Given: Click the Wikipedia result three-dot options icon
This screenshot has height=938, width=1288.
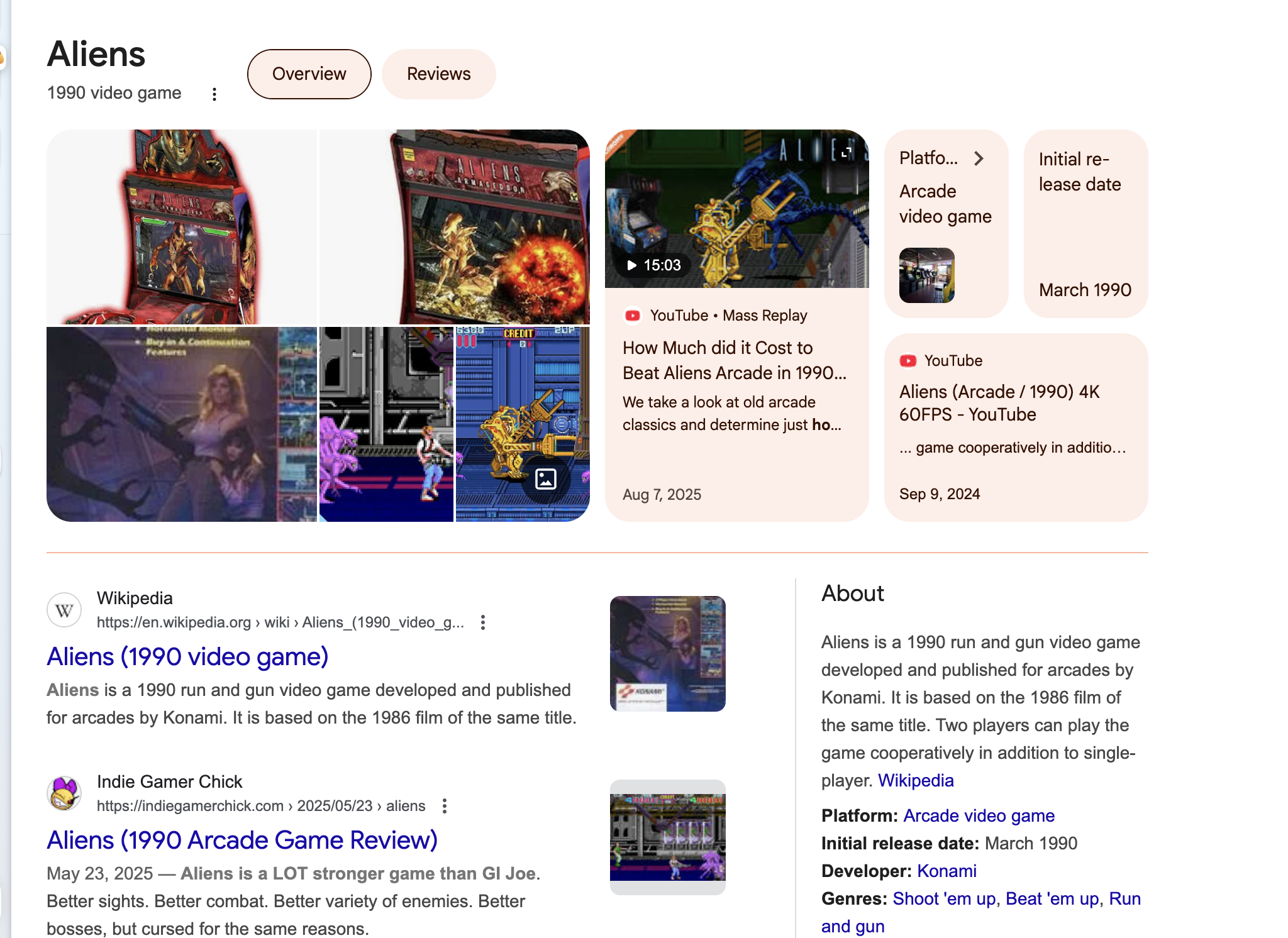Looking at the screenshot, I should coord(483,622).
